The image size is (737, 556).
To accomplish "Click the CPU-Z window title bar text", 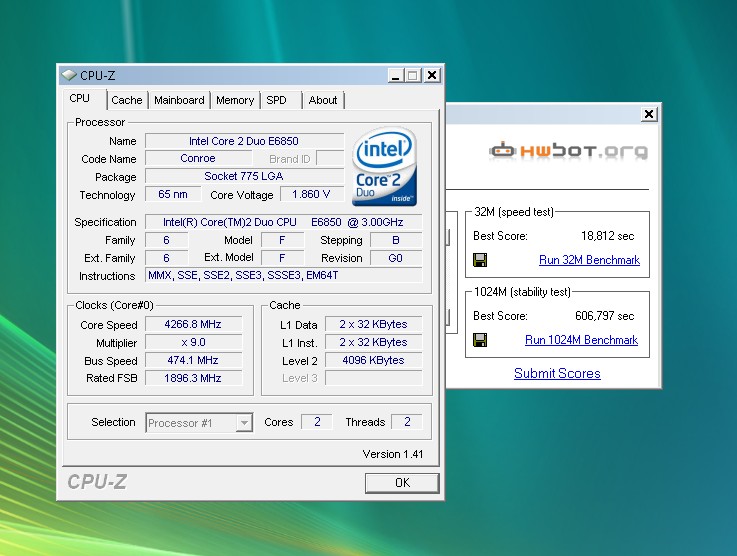I will [97, 75].
